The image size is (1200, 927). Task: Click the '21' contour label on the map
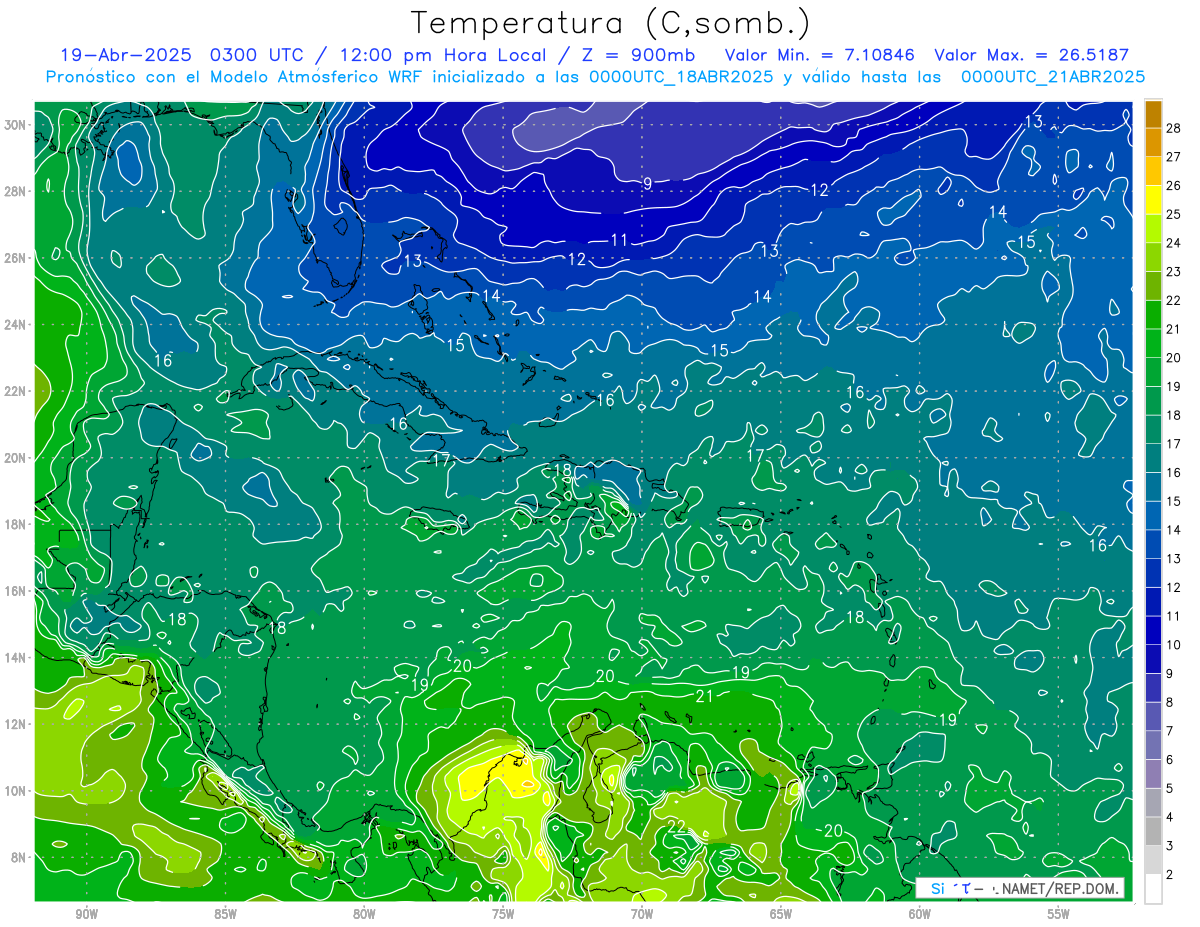[704, 696]
